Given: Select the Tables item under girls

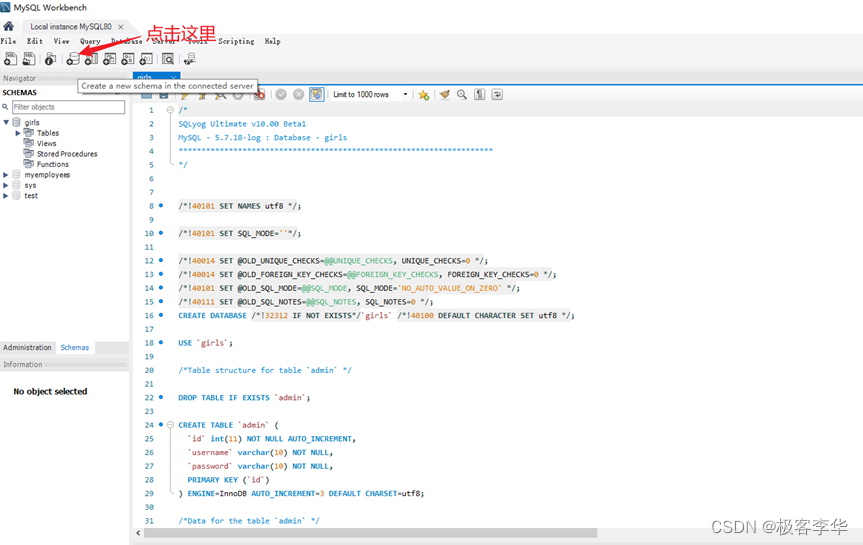Looking at the screenshot, I should pos(48,133).
